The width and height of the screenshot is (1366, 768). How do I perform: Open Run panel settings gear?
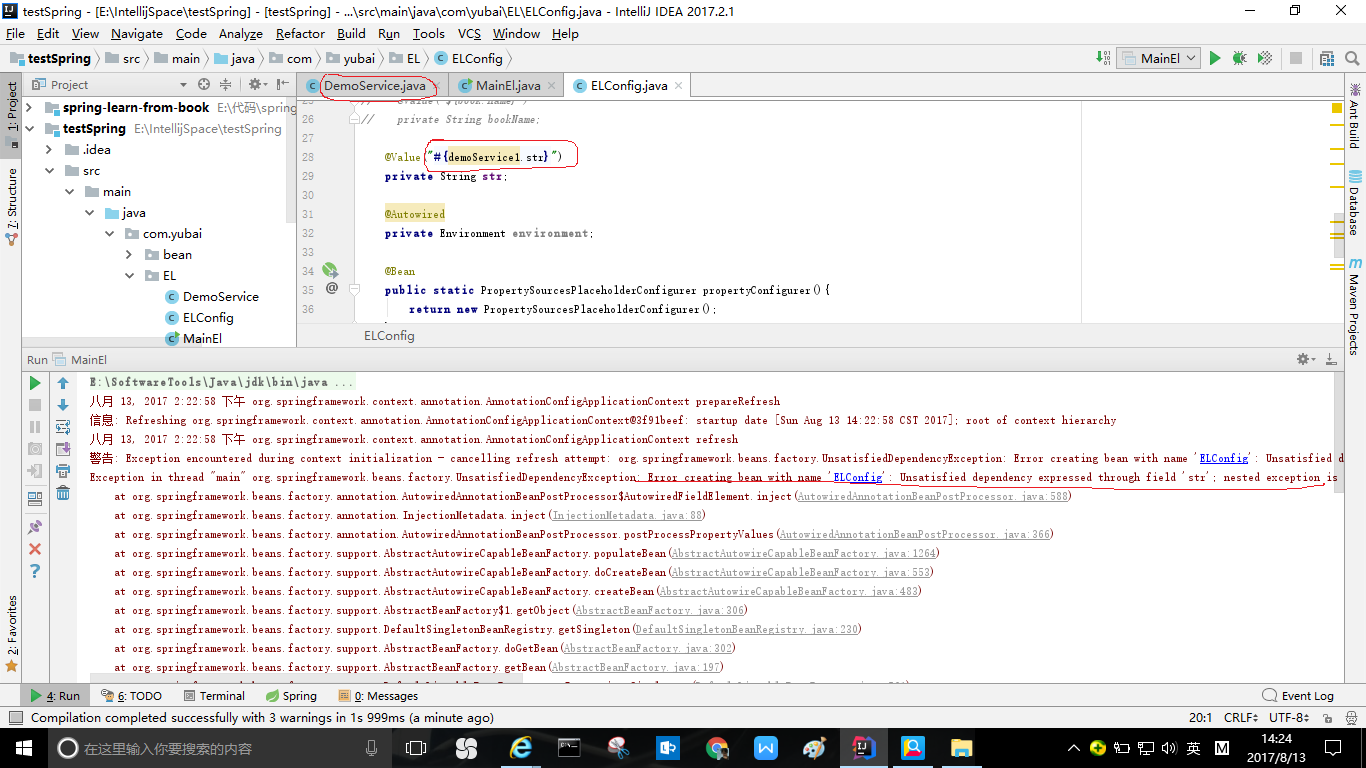pos(1306,359)
